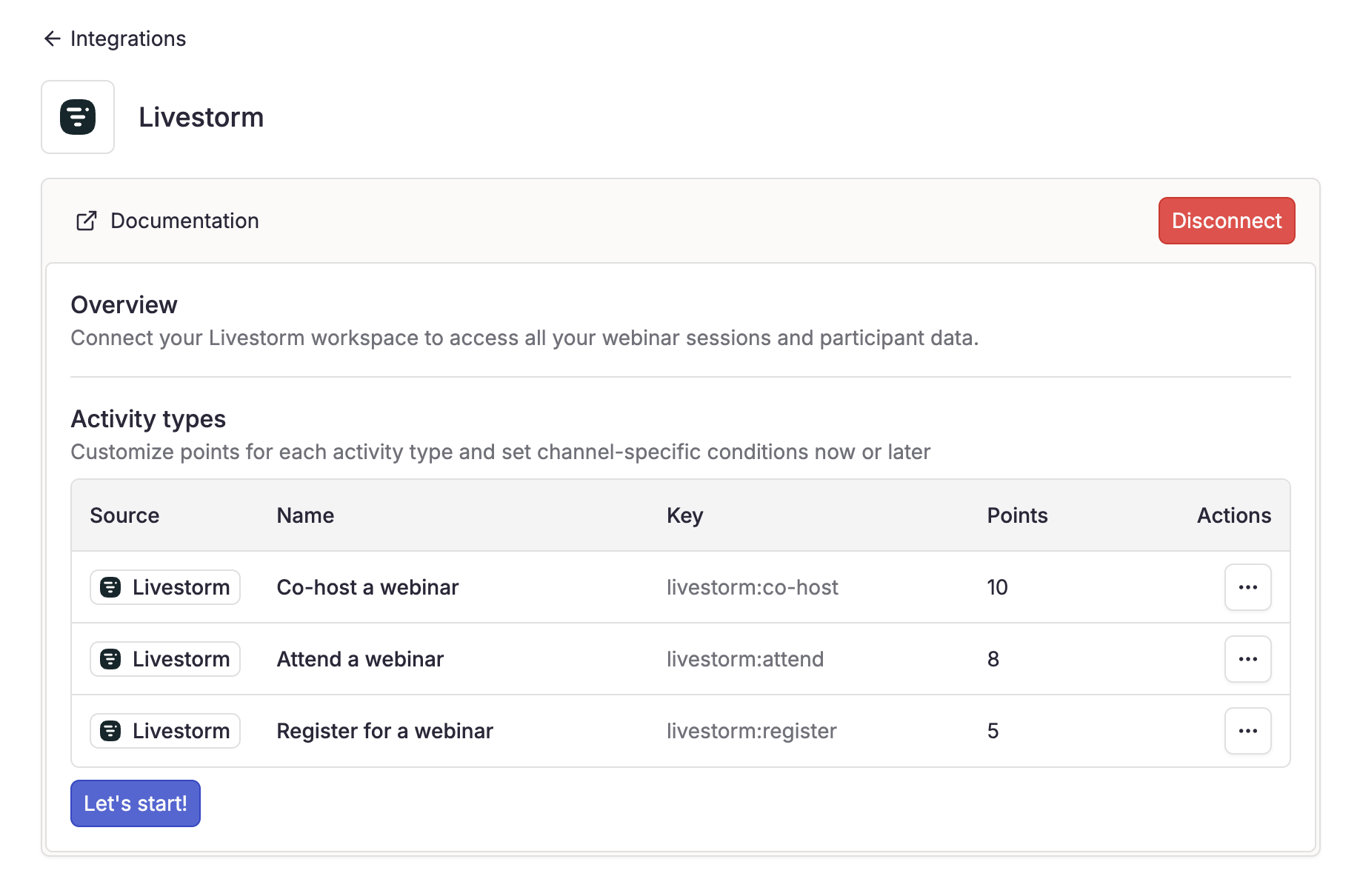Go back via the Integrations link text
Viewport: 1360px width, 896px height.
click(x=128, y=39)
